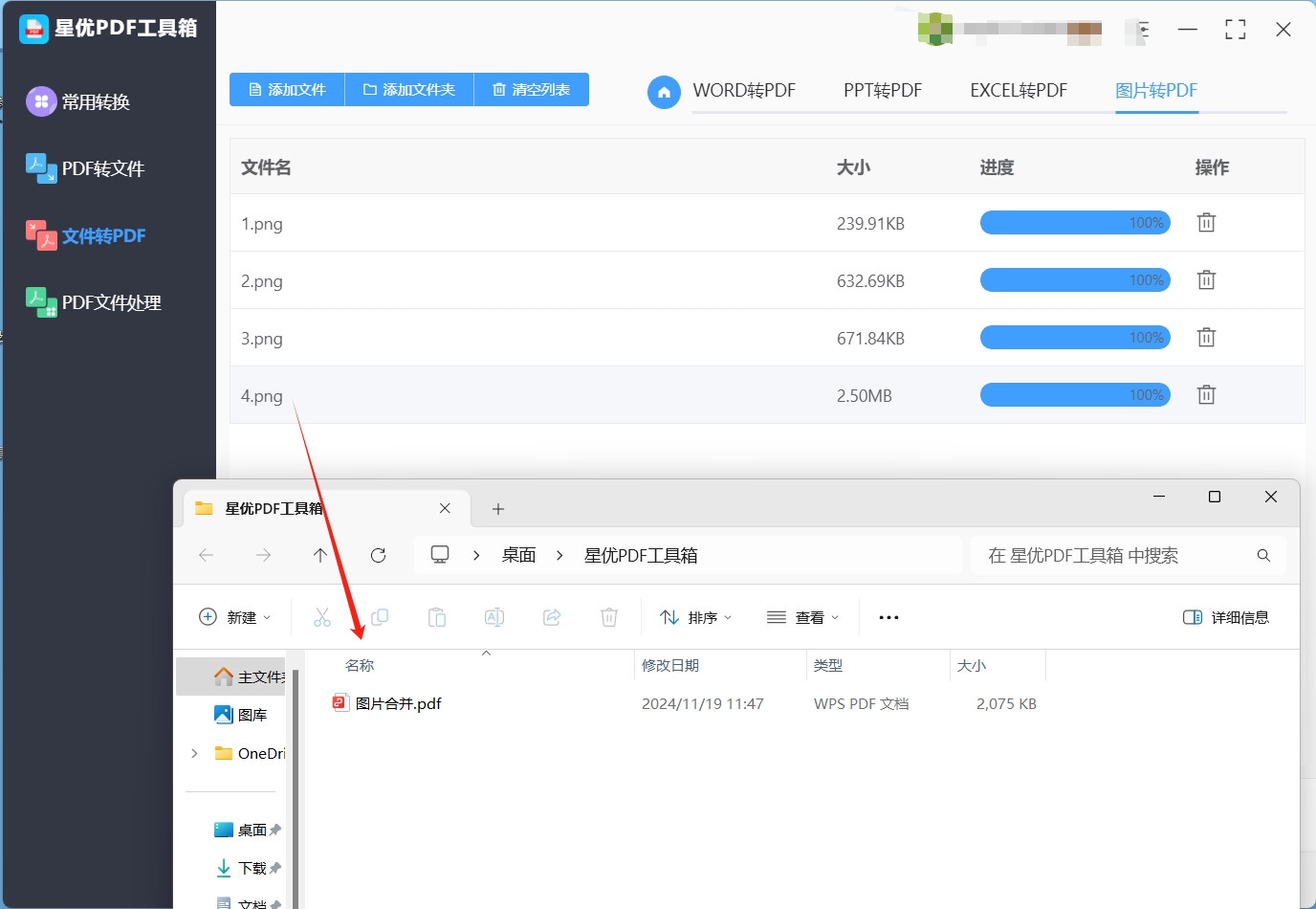1316x909 pixels.
Task: Open the 星优PDF工具箱 app menu icon
Action: 1142,30
